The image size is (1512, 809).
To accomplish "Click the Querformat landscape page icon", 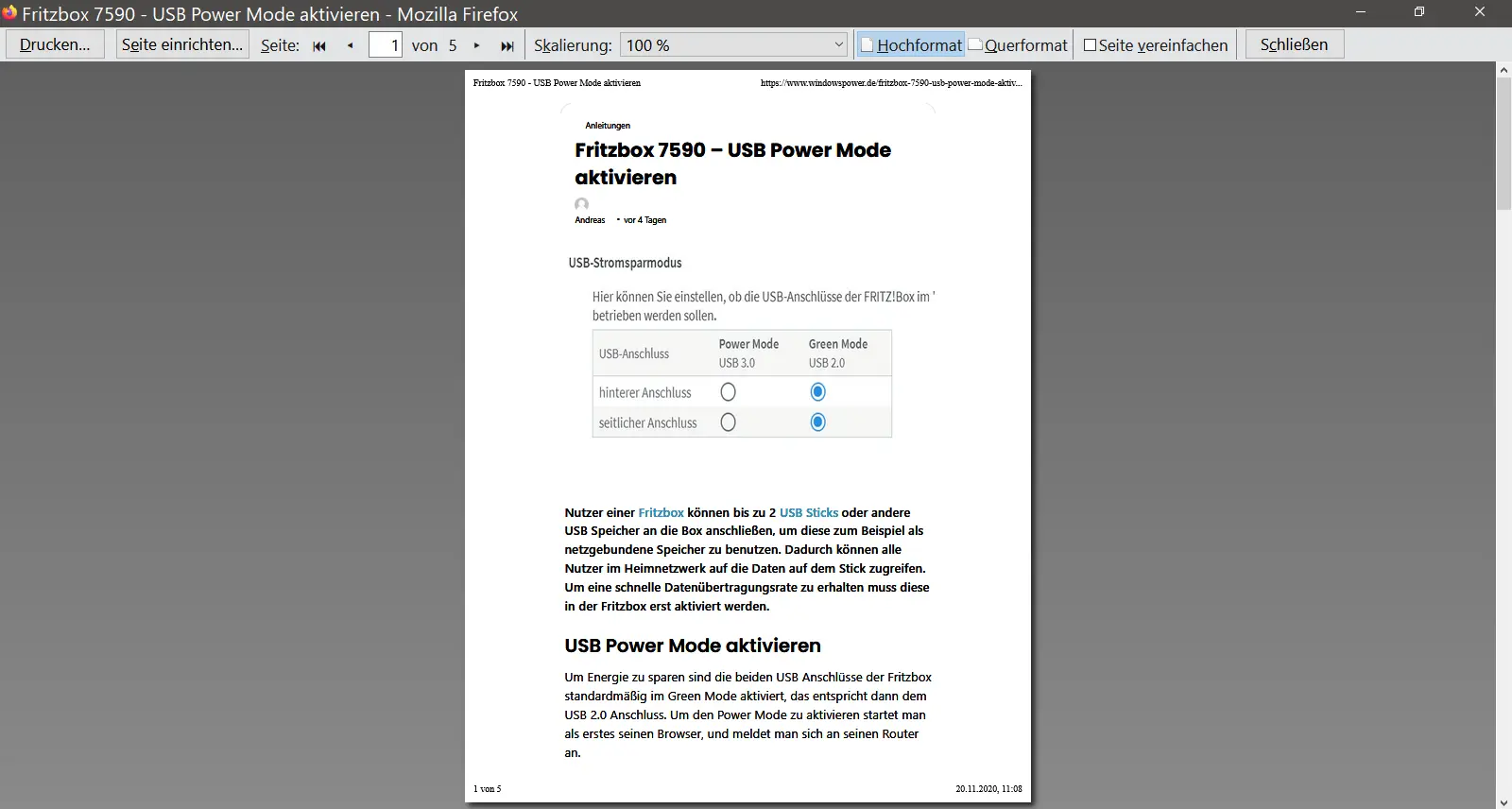I will point(976,44).
